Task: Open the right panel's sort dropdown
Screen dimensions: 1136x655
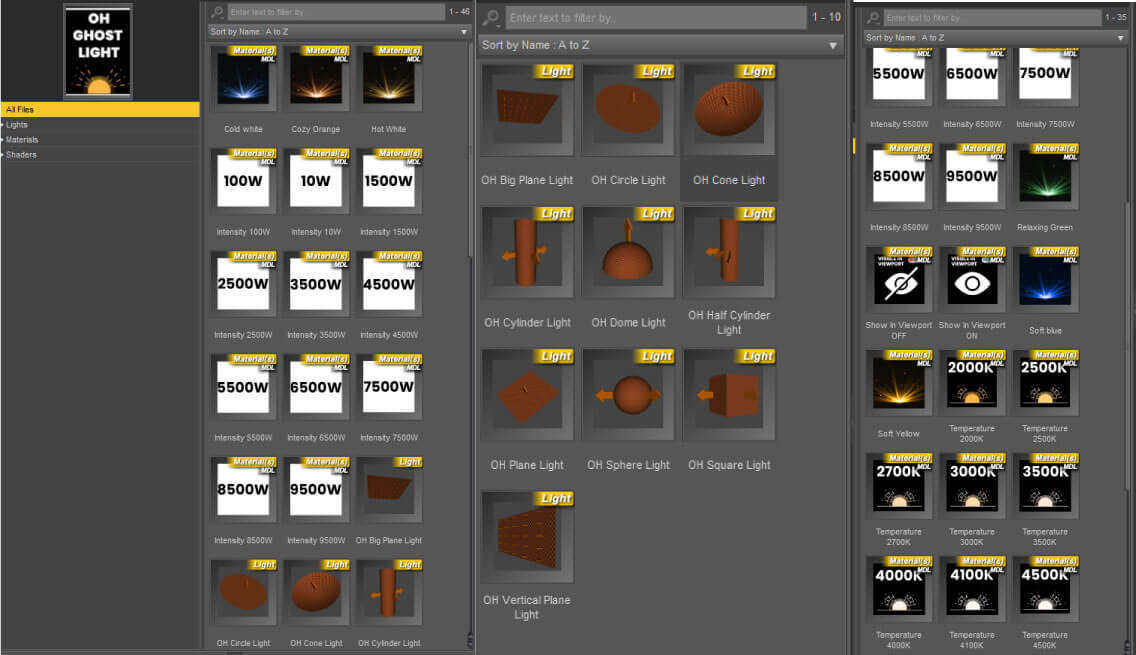Action: [x=995, y=38]
